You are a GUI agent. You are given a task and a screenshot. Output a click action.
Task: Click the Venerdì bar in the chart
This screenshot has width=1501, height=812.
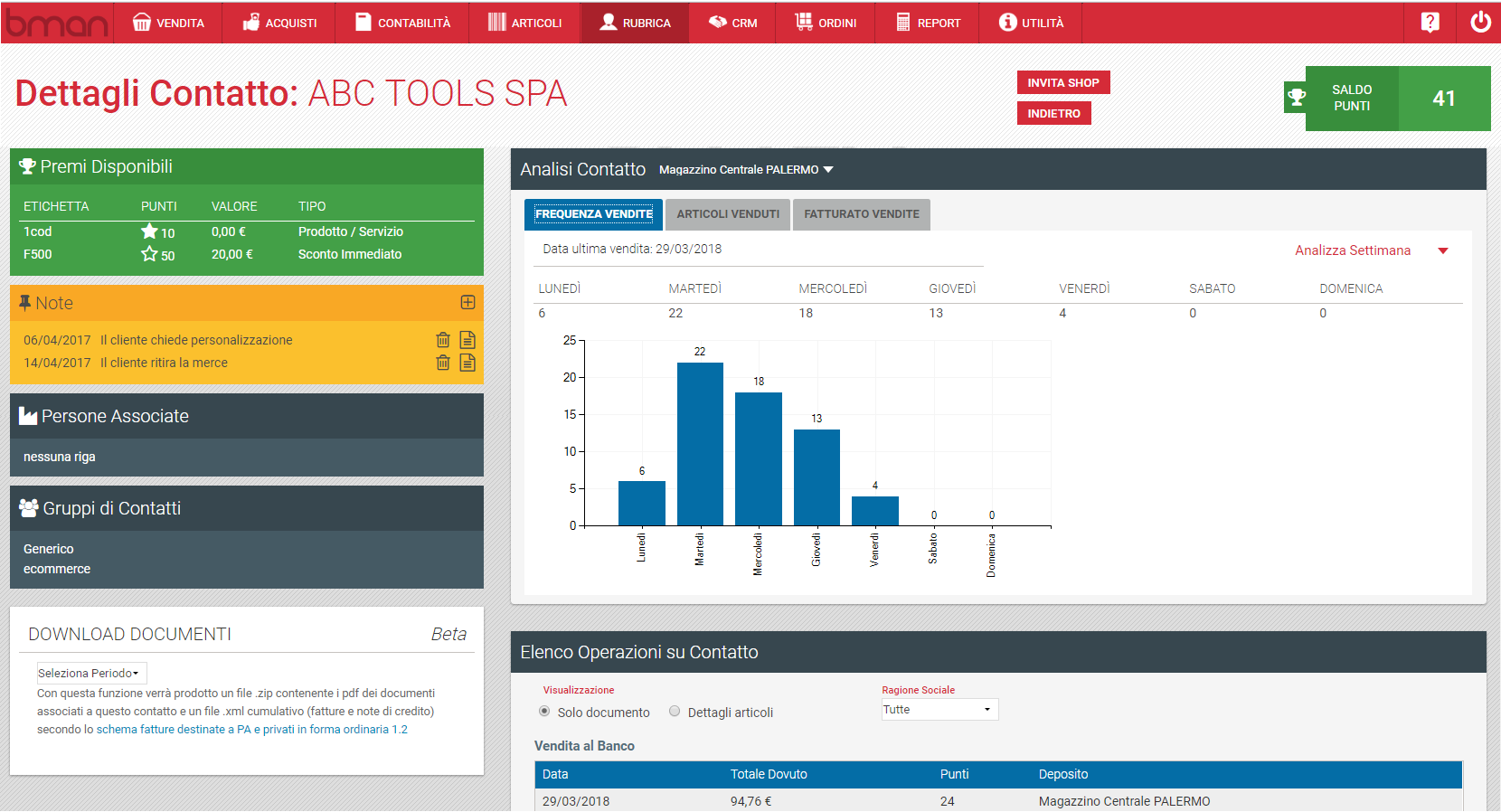[x=875, y=511]
